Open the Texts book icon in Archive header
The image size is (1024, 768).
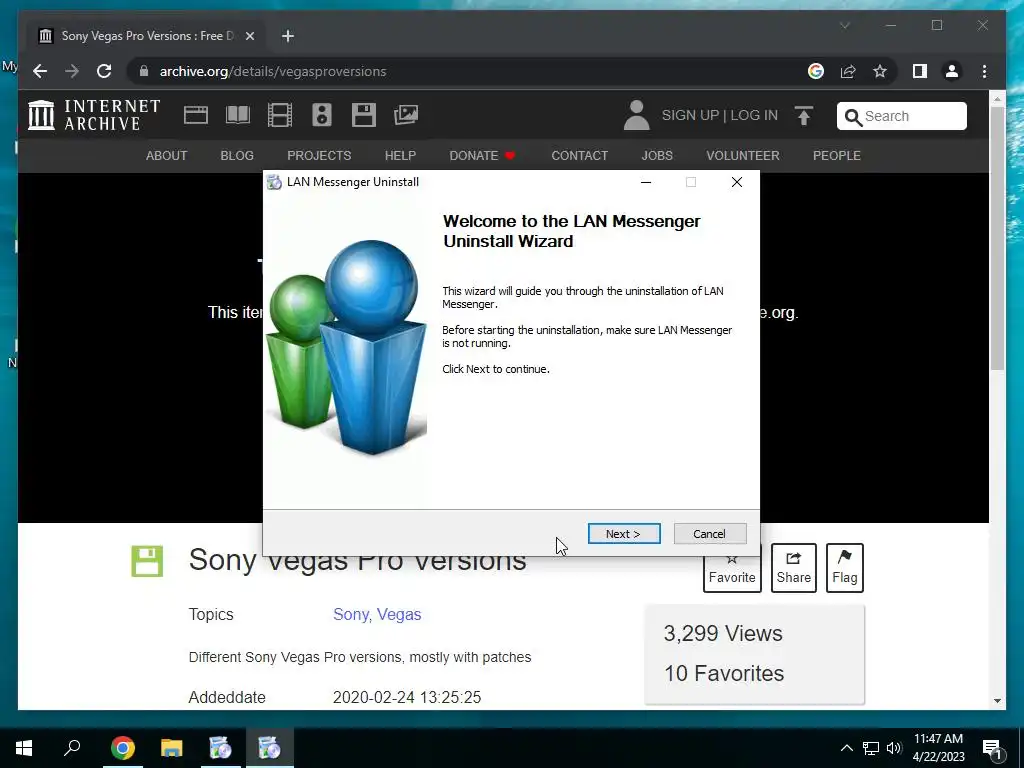[x=238, y=115]
